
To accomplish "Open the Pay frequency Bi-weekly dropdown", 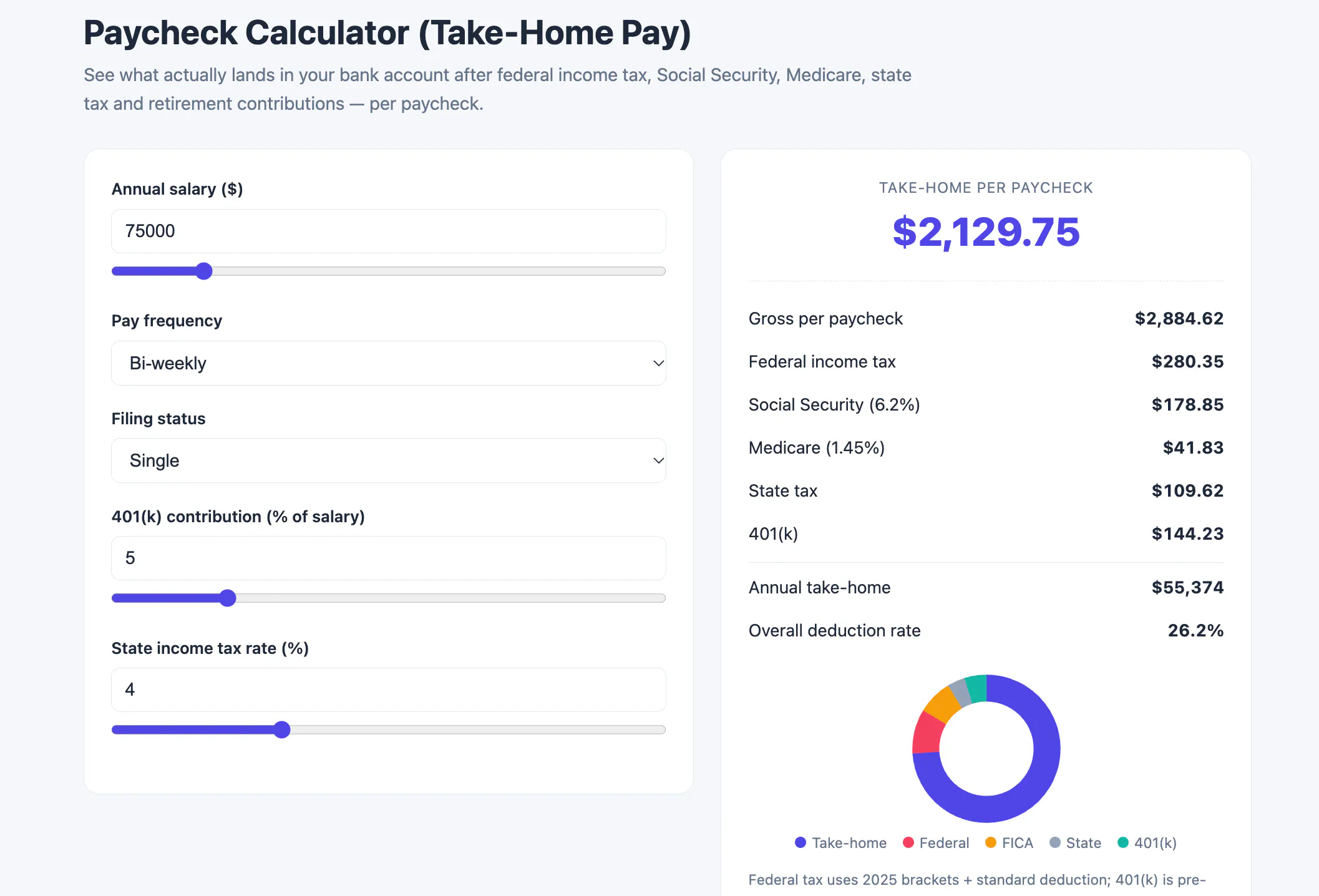I will pos(388,363).
